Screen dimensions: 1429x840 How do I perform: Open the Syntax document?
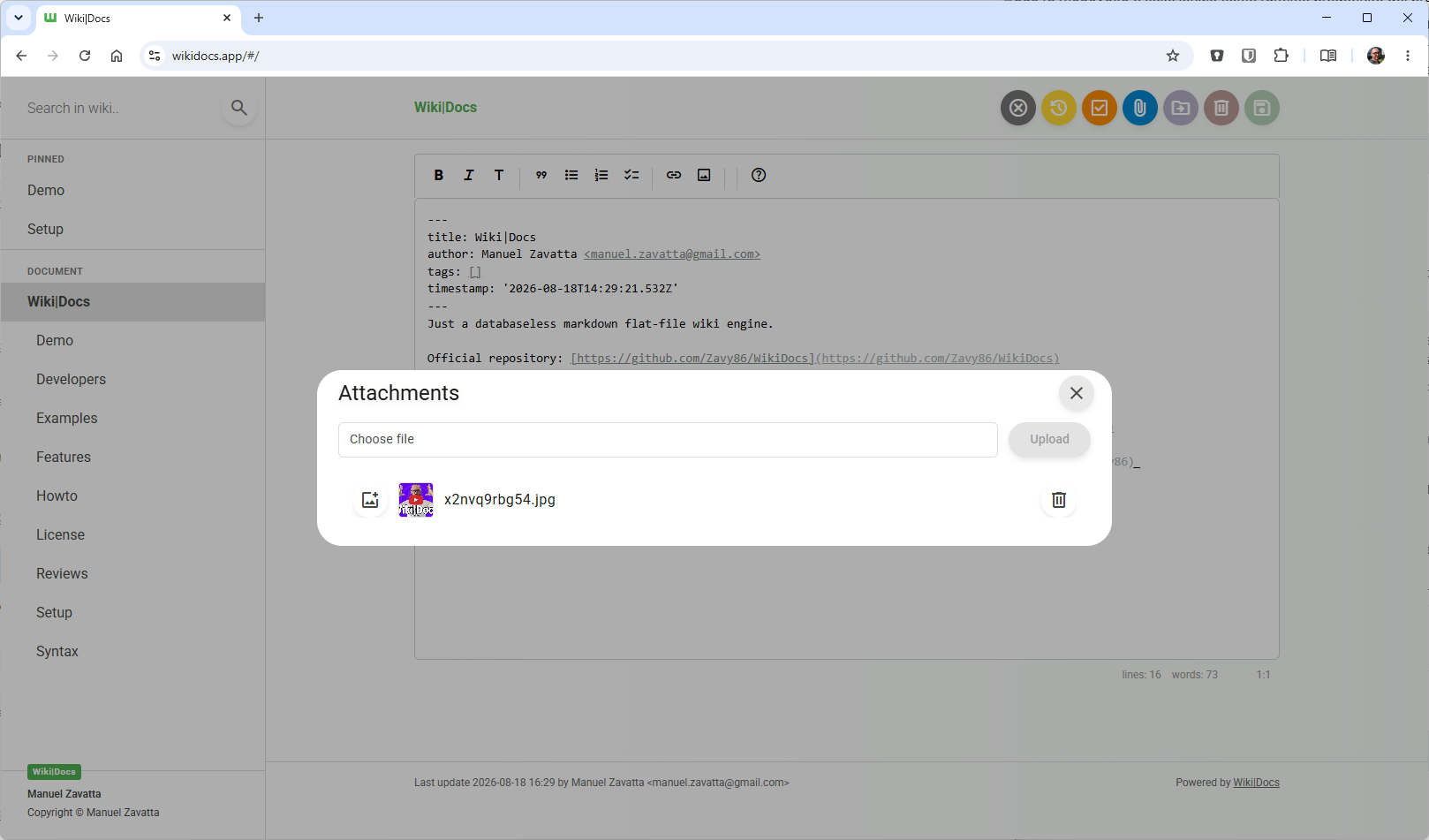[x=132, y=651]
